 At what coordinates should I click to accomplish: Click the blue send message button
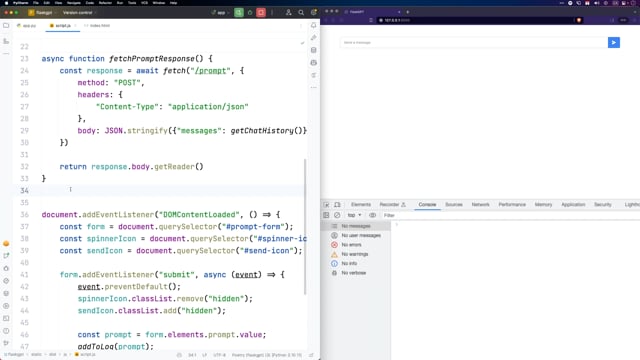pos(613,42)
